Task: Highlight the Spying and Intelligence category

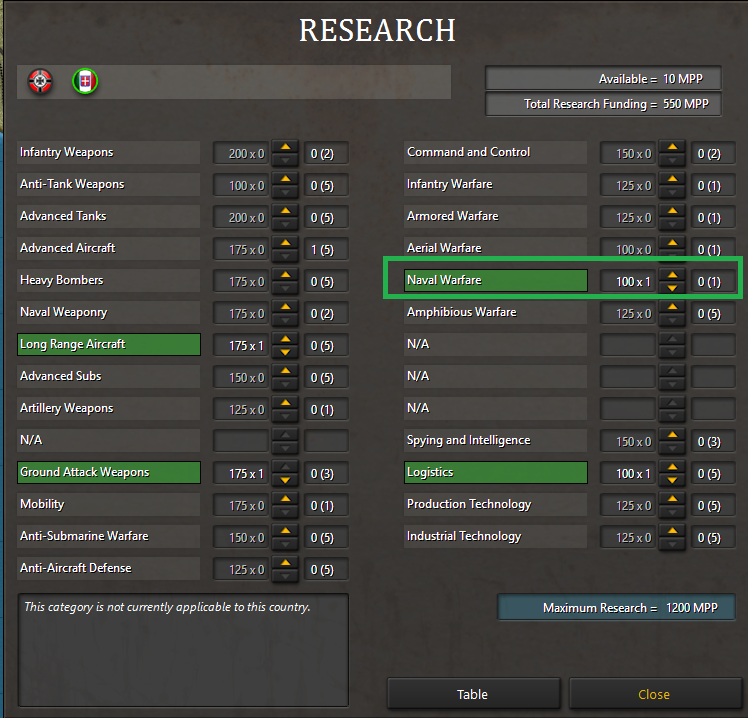Action: tap(495, 441)
